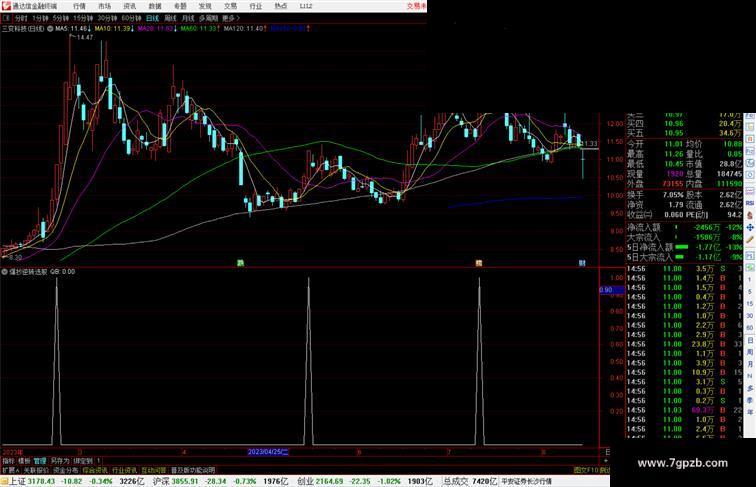Click the 绑定到 button
This screenshot has height=487, width=756.
tap(83, 461)
